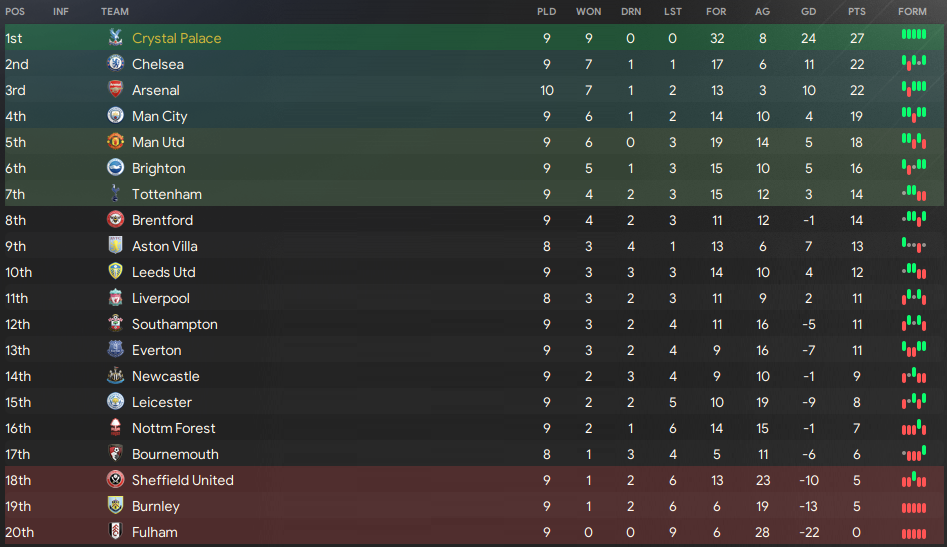Image resolution: width=947 pixels, height=547 pixels.
Task: Click the Tottenham cockerel crest
Action: pos(115,193)
